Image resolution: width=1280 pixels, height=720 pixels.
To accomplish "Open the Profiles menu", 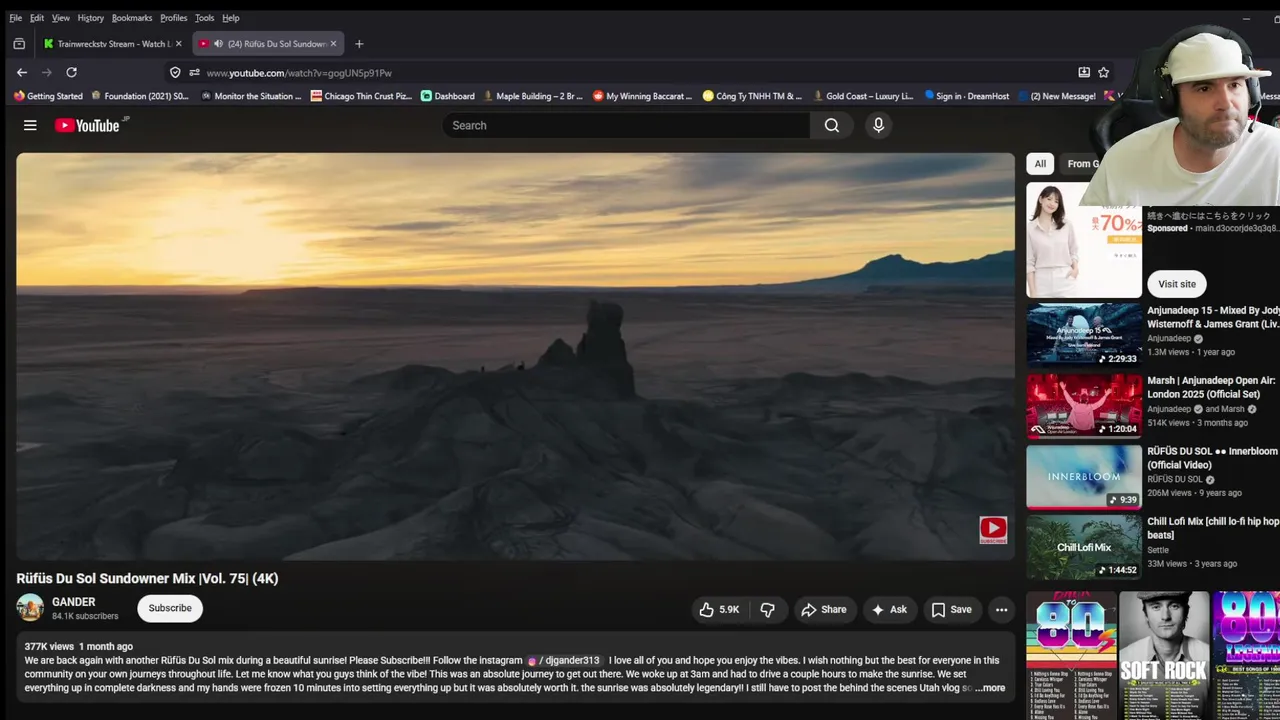I will point(173,18).
